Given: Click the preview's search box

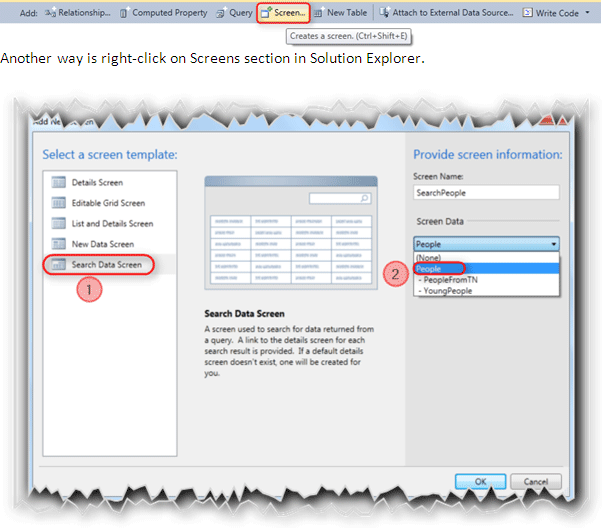Looking at the screenshot, I should click(x=340, y=199).
